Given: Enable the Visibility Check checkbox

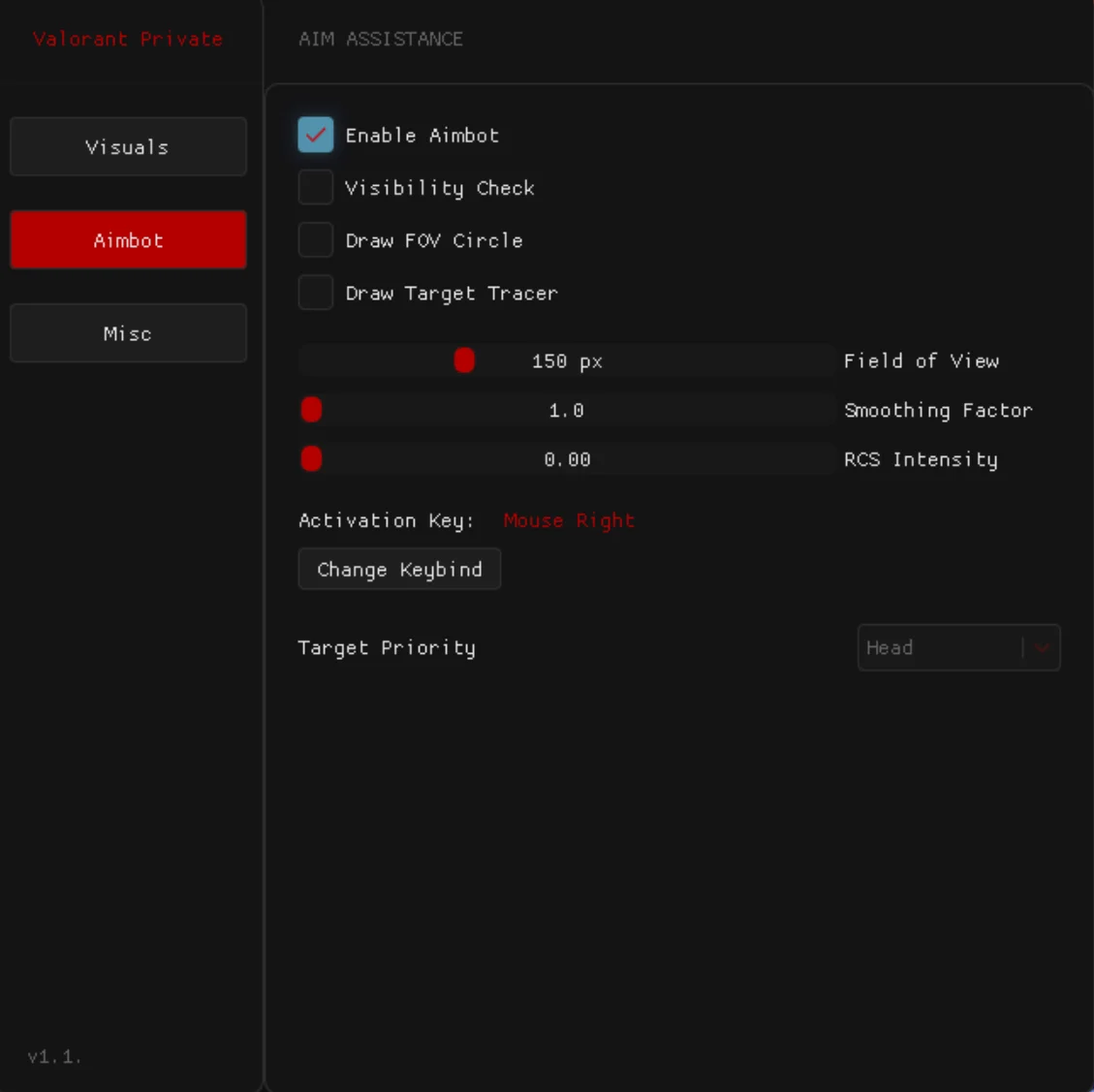Looking at the screenshot, I should [316, 188].
